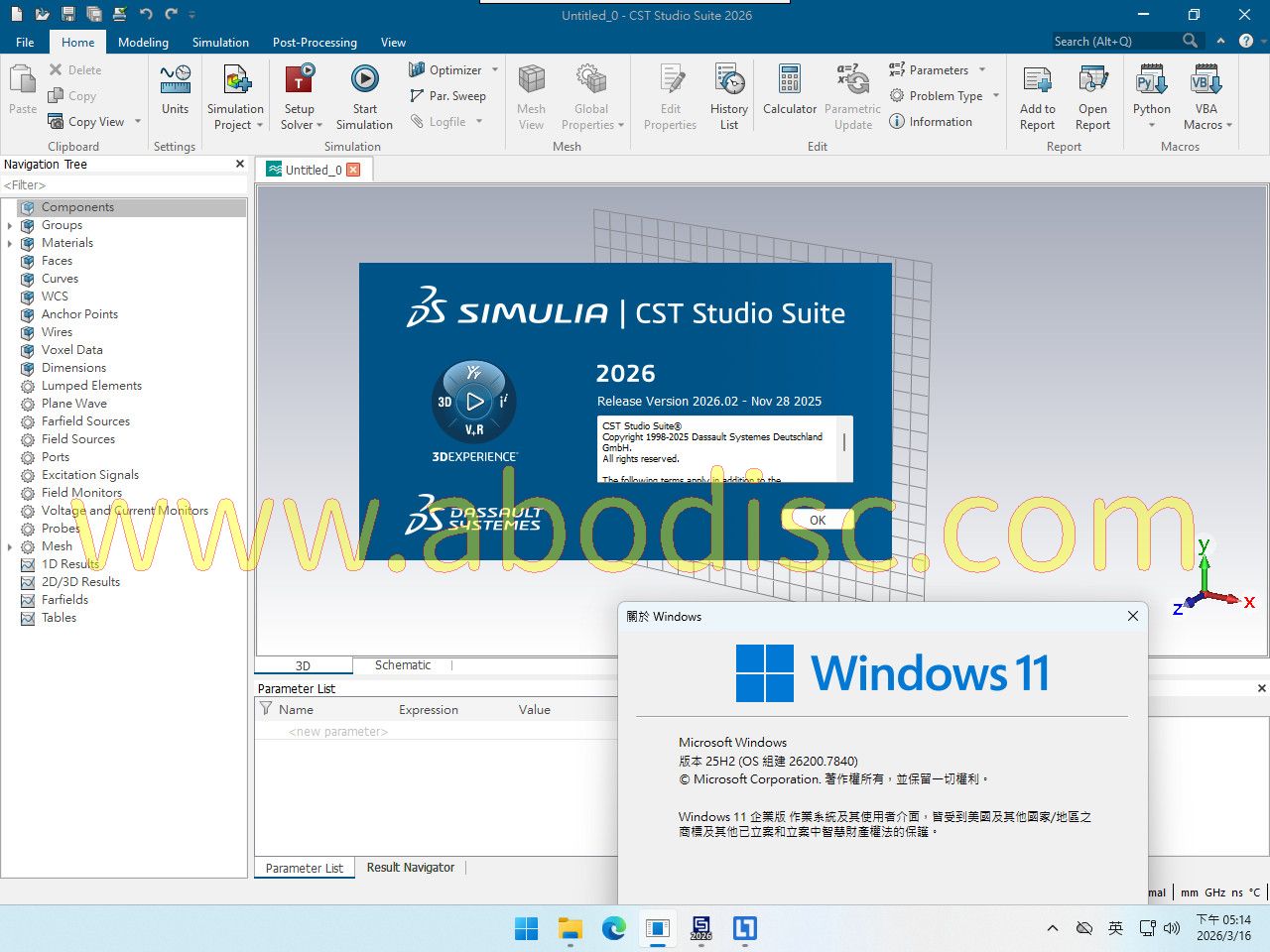
Task: Open the Setup Solver tool
Action: 299,79
